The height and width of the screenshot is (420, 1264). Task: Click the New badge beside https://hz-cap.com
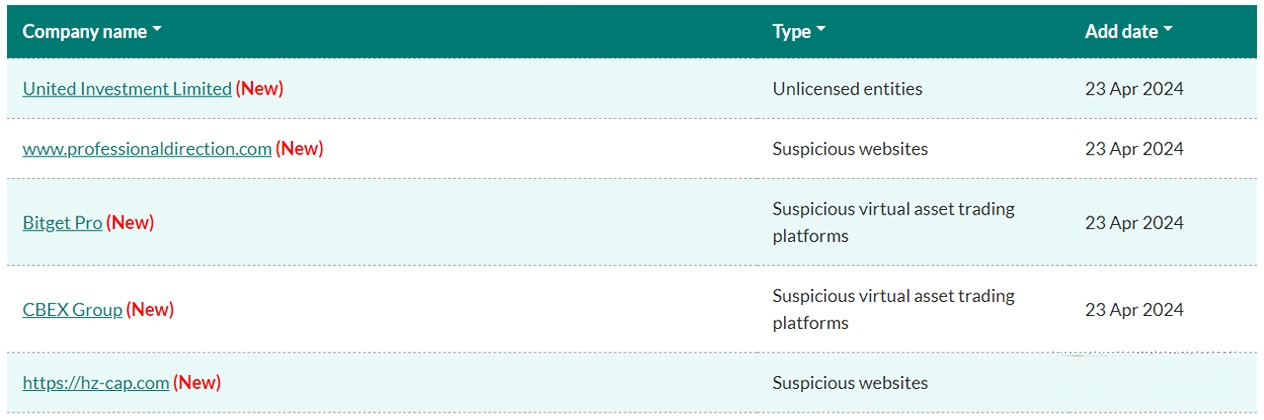(197, 383)
